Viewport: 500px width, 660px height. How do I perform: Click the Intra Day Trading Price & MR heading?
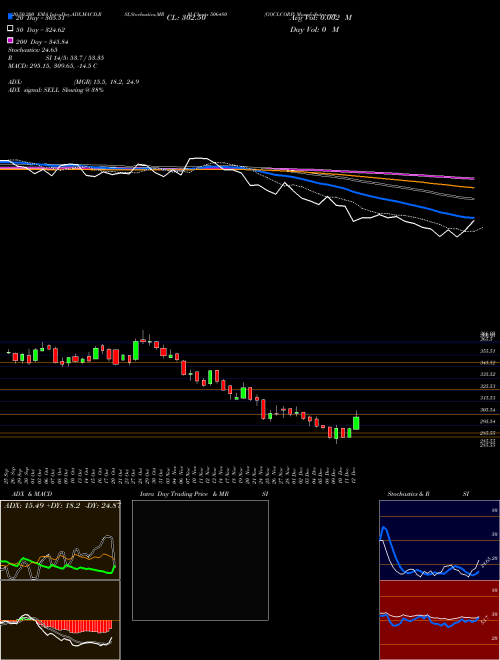pos(184,494)
